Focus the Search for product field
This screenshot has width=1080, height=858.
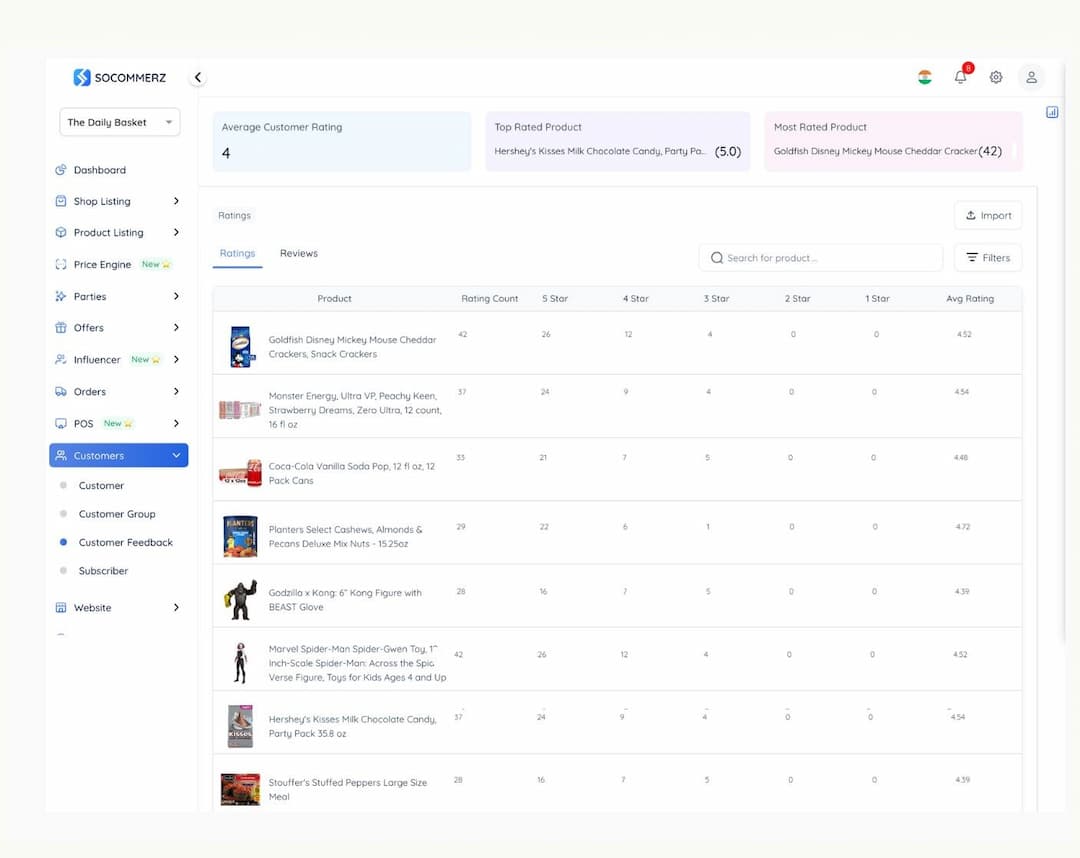point(820,258)
